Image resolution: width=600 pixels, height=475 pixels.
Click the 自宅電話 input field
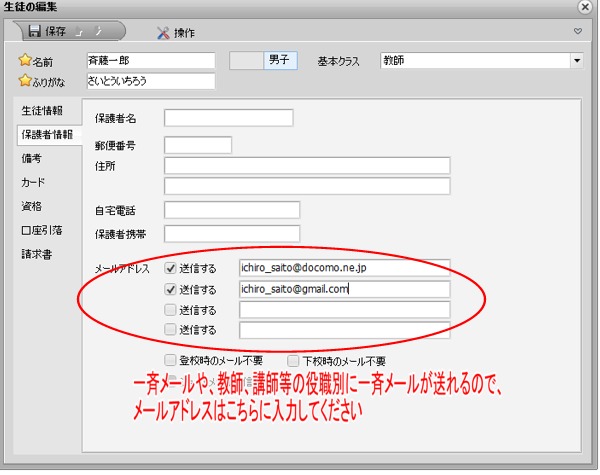[x=232, y=210]
